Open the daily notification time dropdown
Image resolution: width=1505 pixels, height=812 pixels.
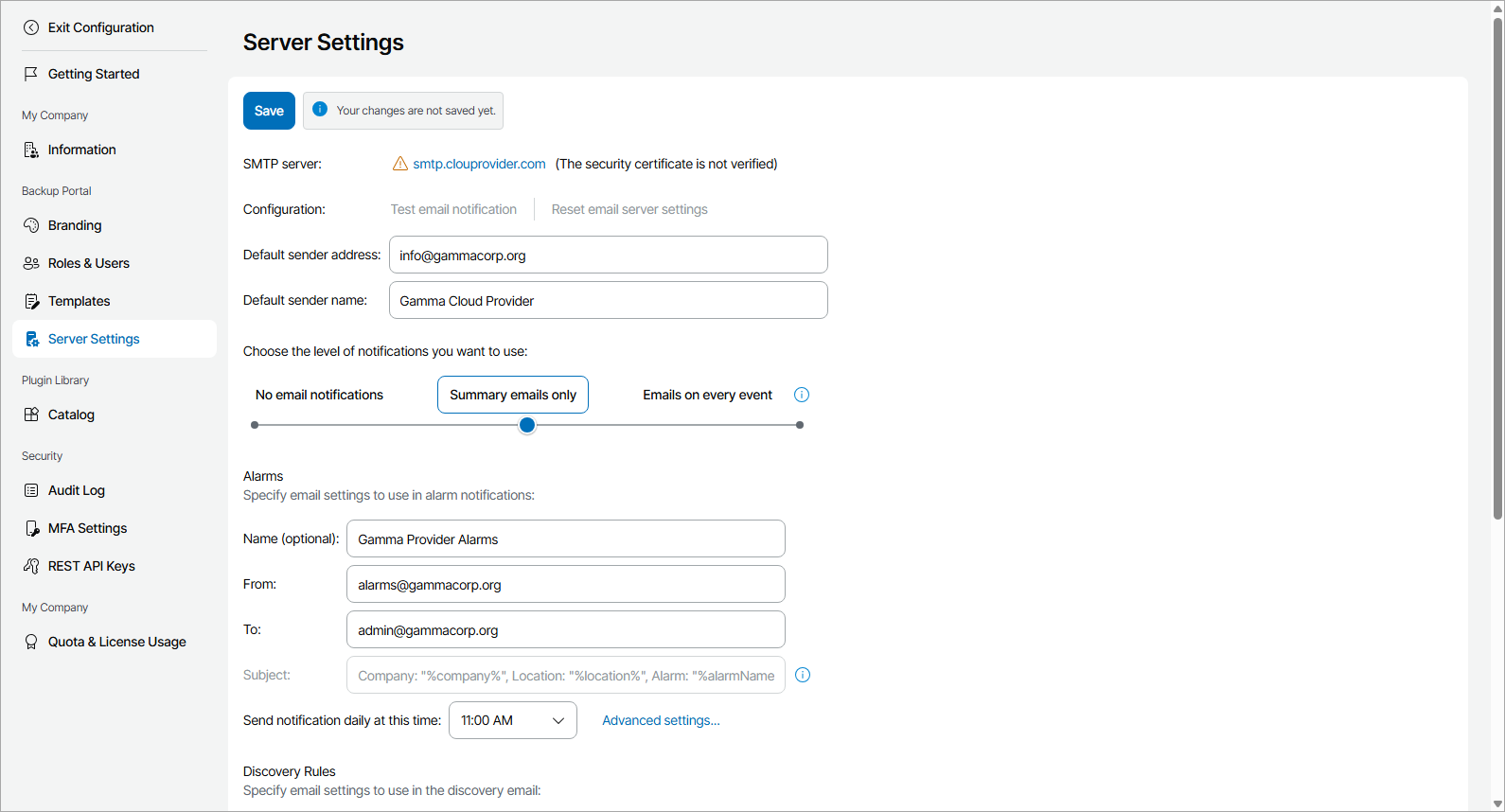tap(512, 720)
